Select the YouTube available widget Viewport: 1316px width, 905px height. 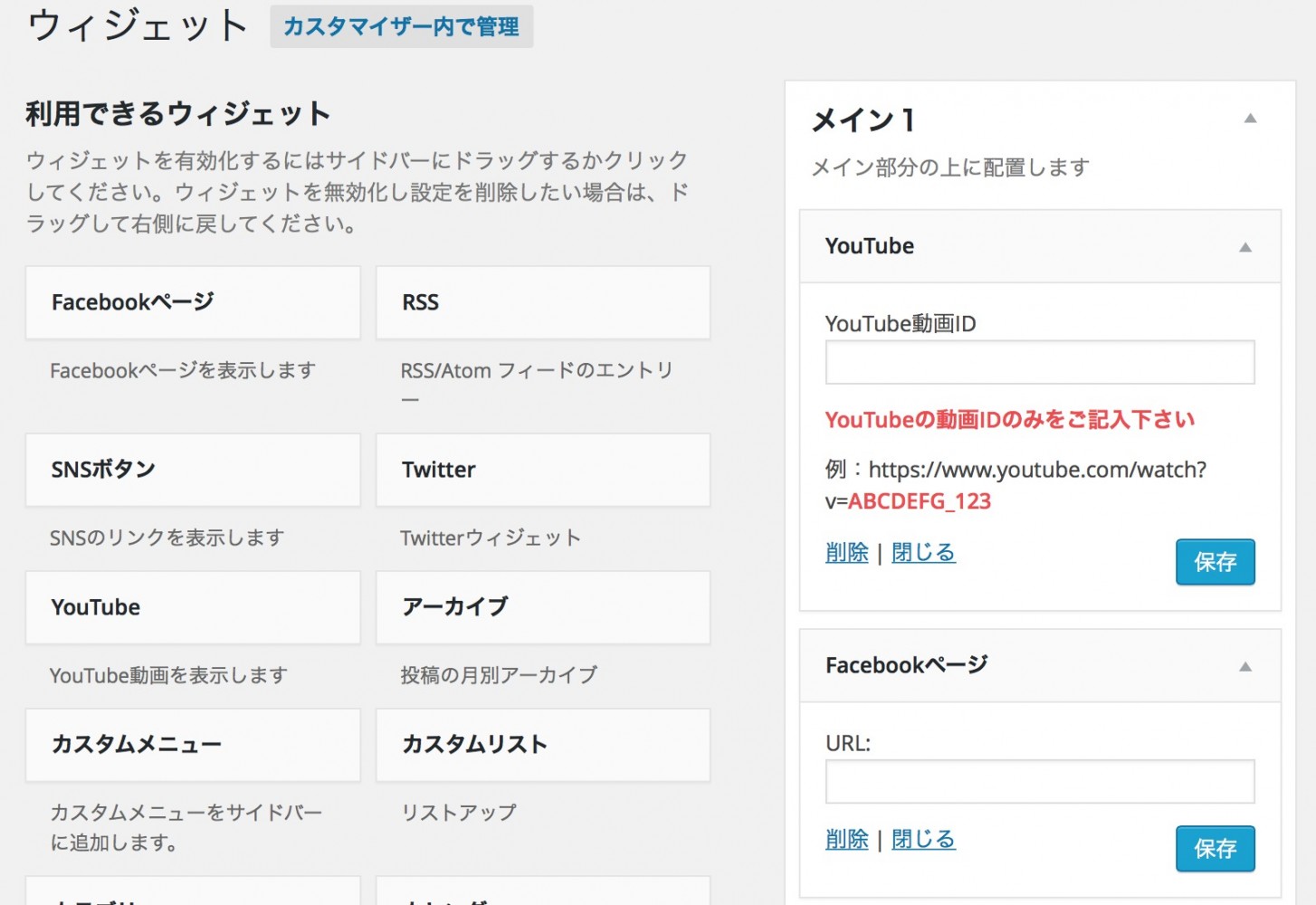click(193, 607)
